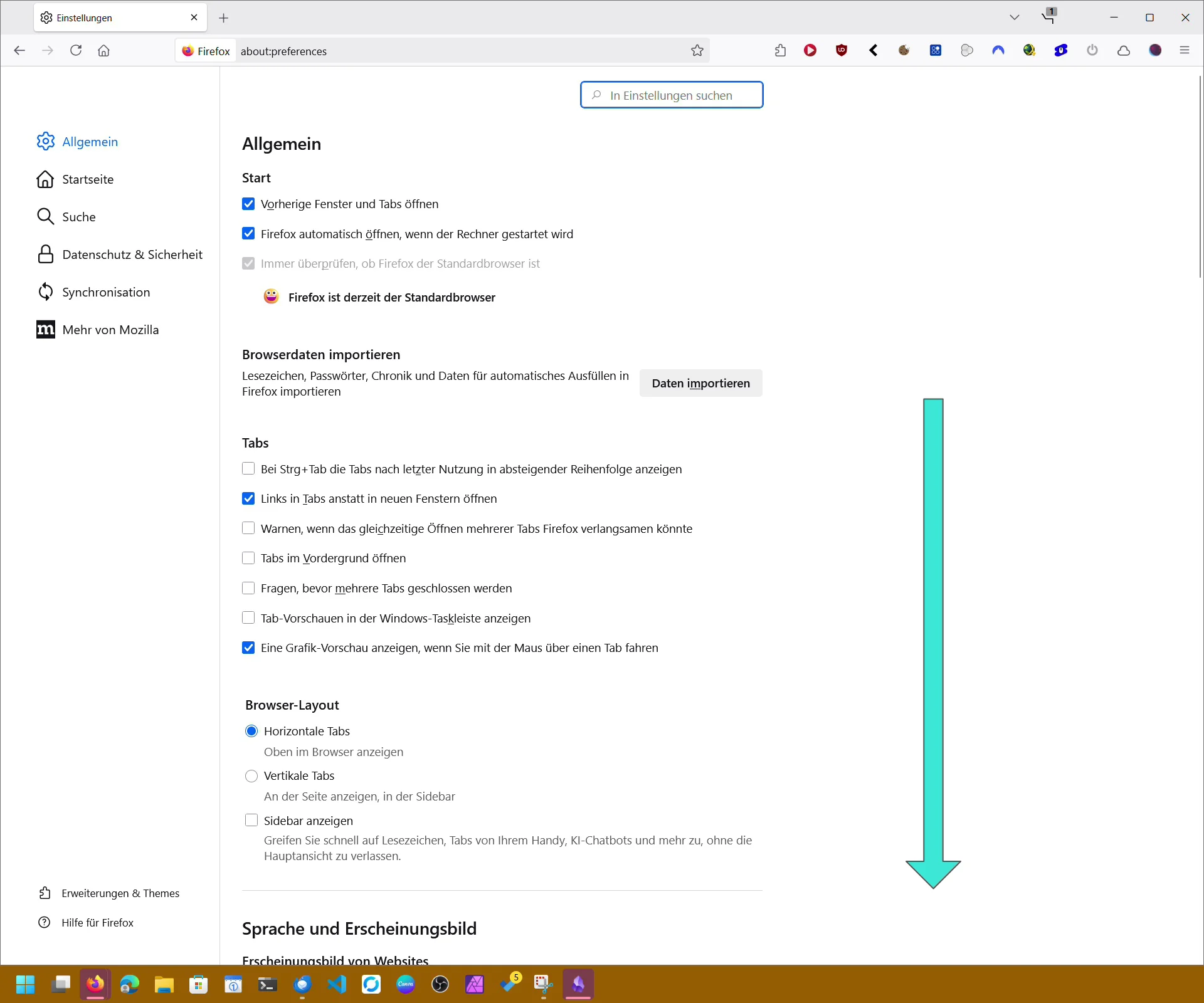Focus the 'In Einstellungen suchen' search field

tap(672, 95)
